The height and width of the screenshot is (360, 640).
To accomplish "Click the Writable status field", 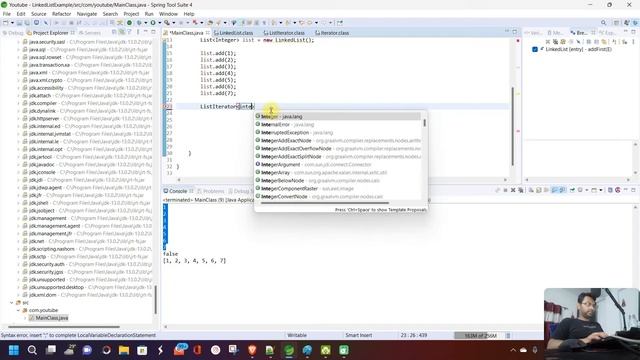I will click(x=297, y=336).
